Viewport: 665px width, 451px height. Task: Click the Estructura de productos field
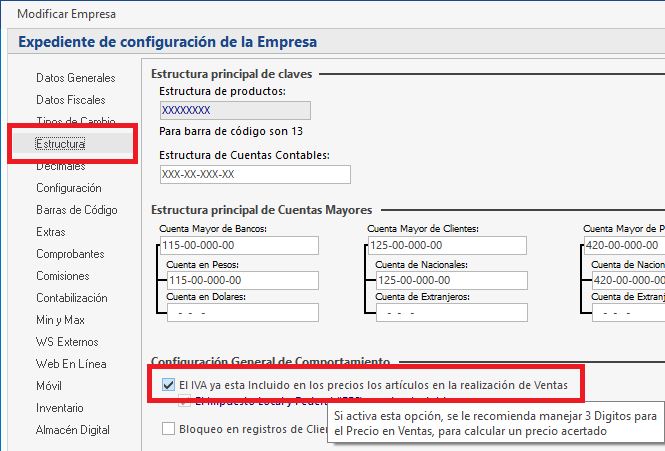234,110
